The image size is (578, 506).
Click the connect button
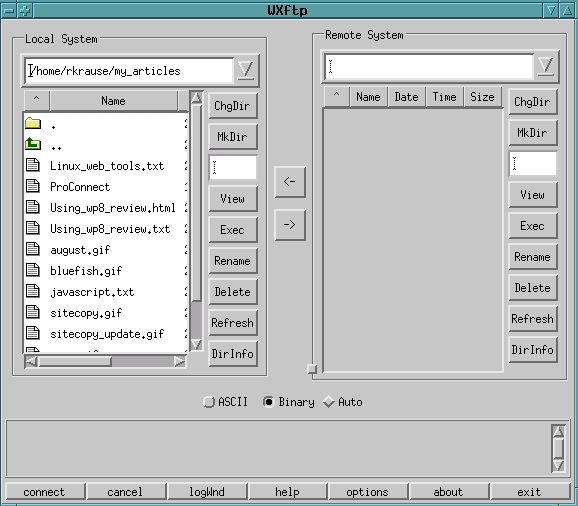[44, 492]
